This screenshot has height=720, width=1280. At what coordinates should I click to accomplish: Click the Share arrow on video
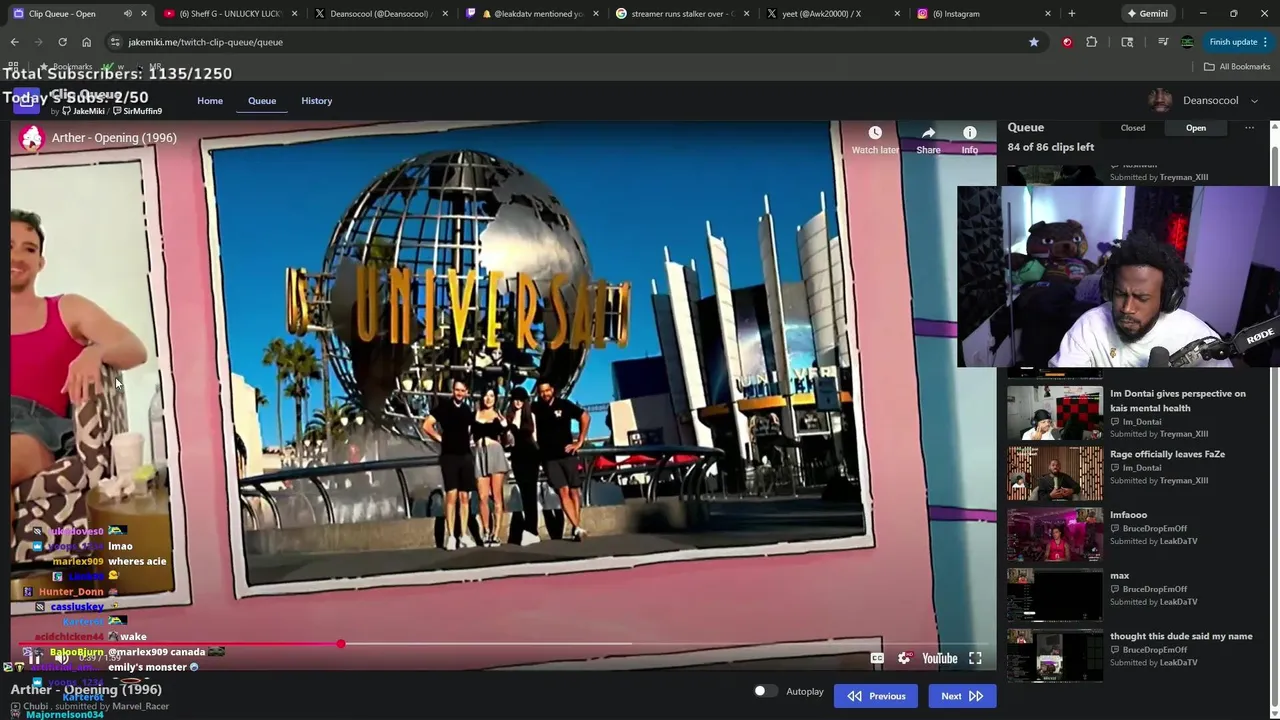pos(929,133)
